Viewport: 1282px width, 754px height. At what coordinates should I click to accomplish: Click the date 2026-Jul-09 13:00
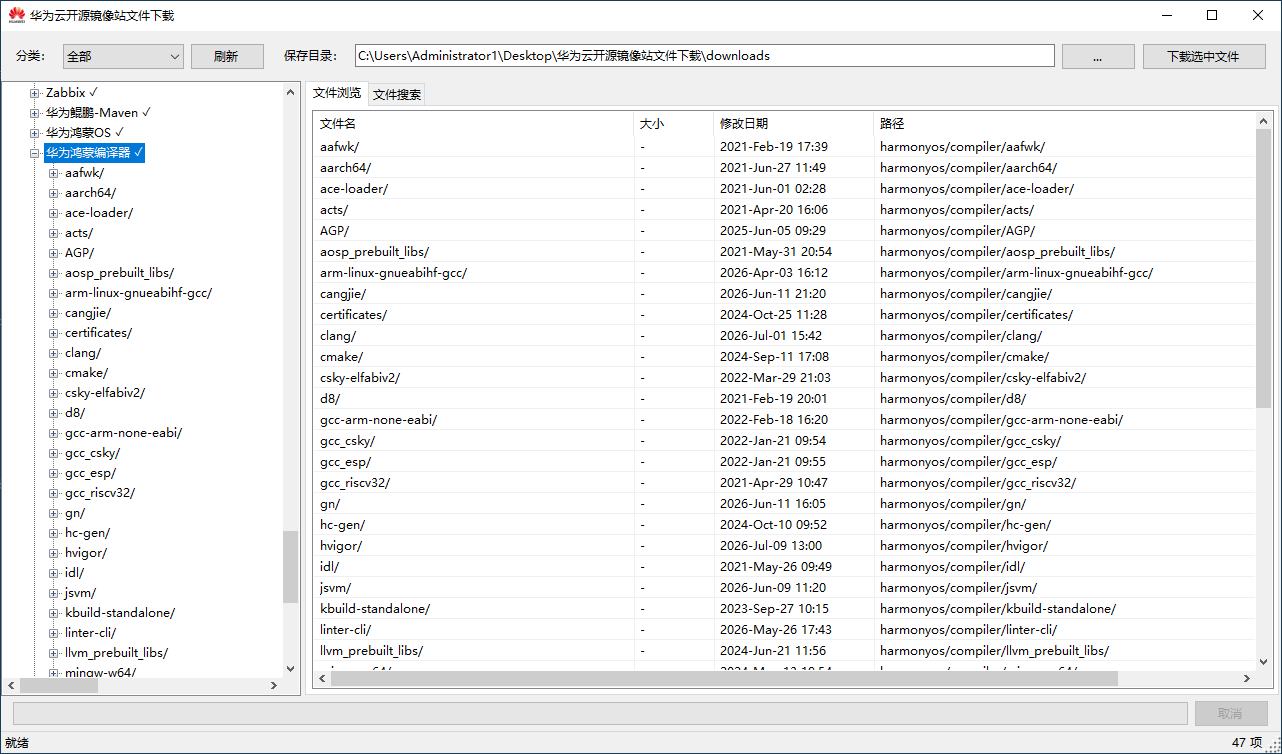pos(771,545)
